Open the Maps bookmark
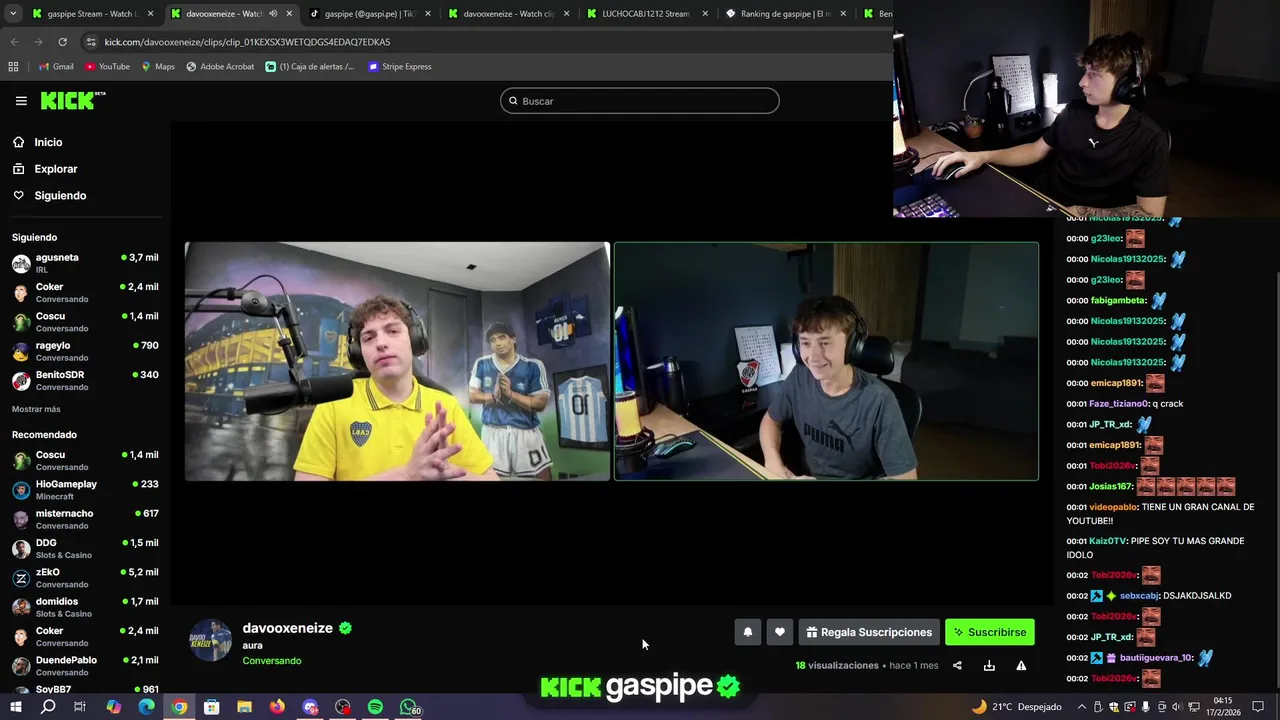The height and width of the screenshot is (720, 1280). point(158,67)
